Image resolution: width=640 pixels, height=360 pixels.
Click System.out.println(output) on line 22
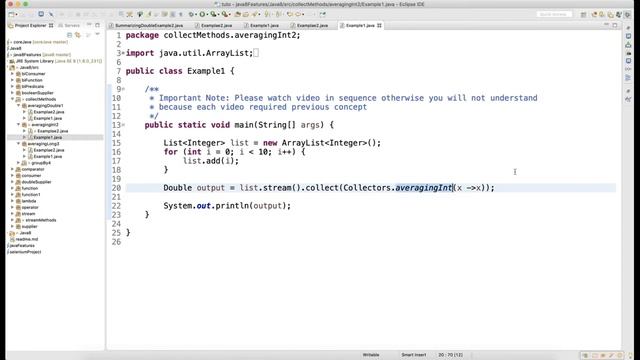point(227,206)
